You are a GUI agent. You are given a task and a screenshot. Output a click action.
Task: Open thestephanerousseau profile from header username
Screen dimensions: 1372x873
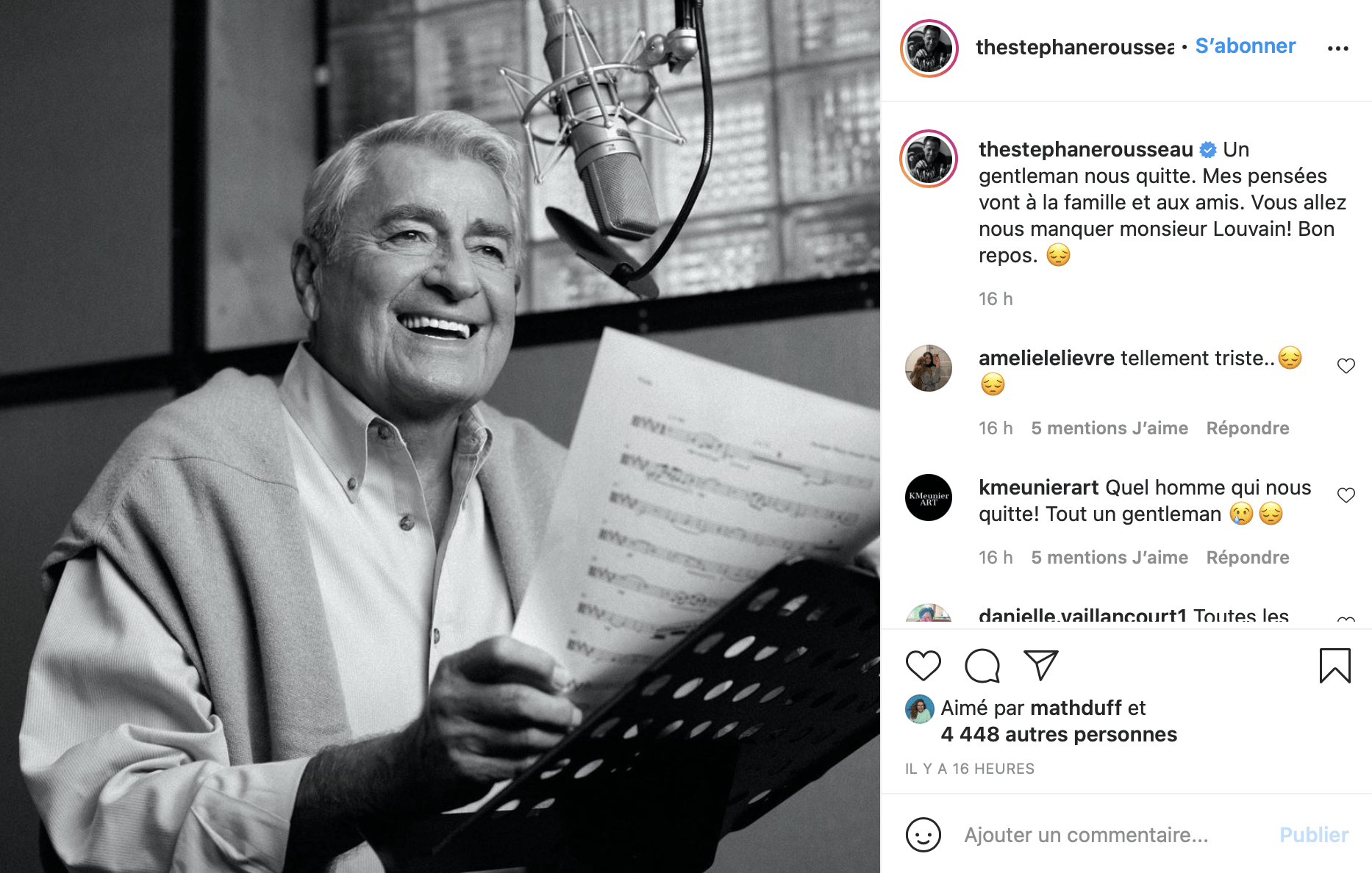coord(1074,48)
